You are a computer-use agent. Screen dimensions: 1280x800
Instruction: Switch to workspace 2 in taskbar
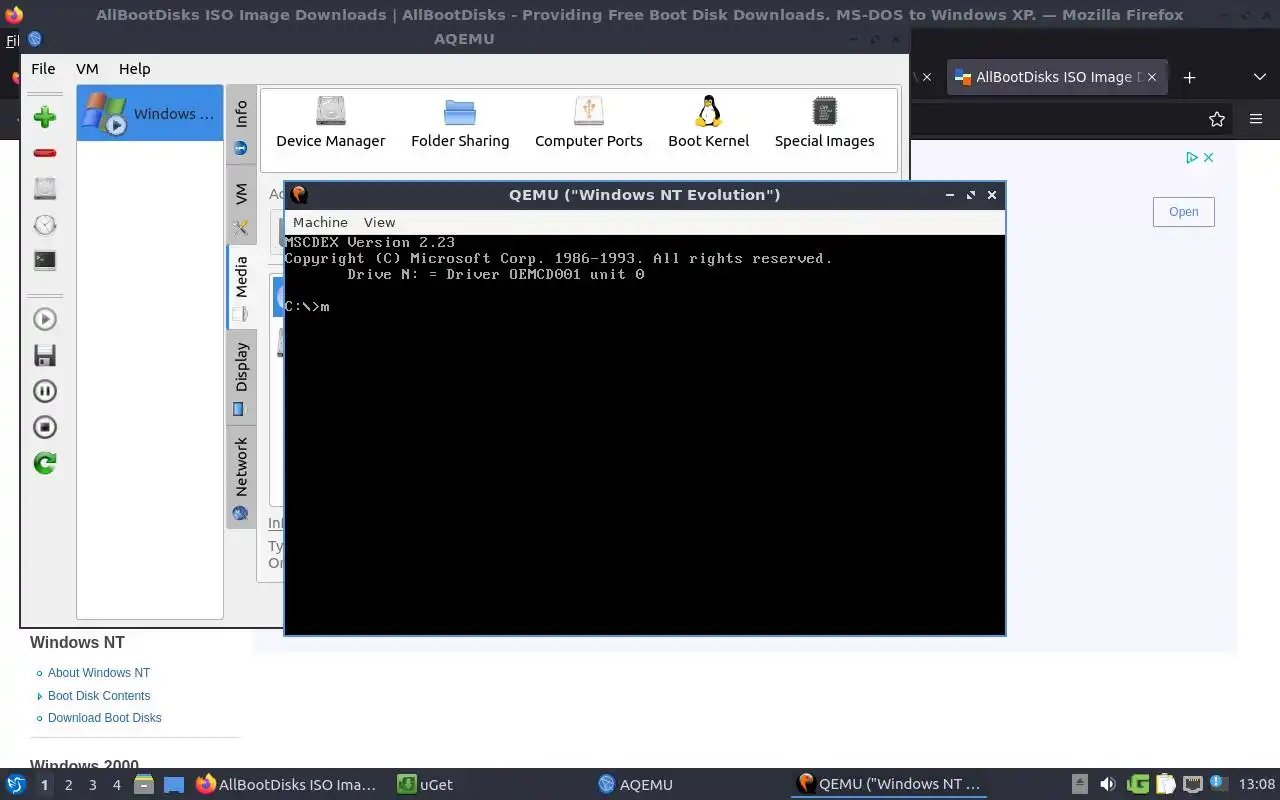tap(68, 785)
